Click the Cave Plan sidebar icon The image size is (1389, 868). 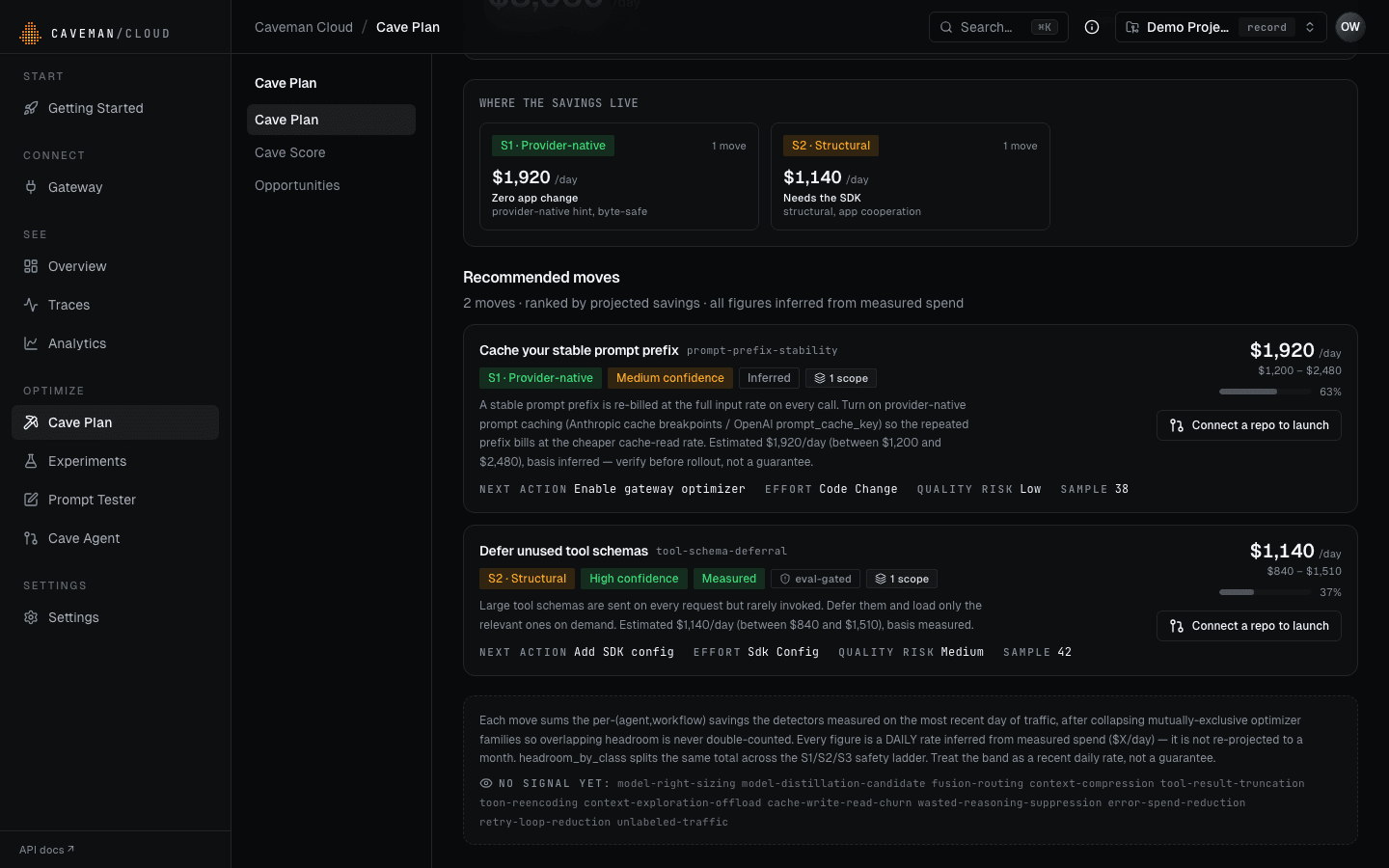click(x=31, y=422)
